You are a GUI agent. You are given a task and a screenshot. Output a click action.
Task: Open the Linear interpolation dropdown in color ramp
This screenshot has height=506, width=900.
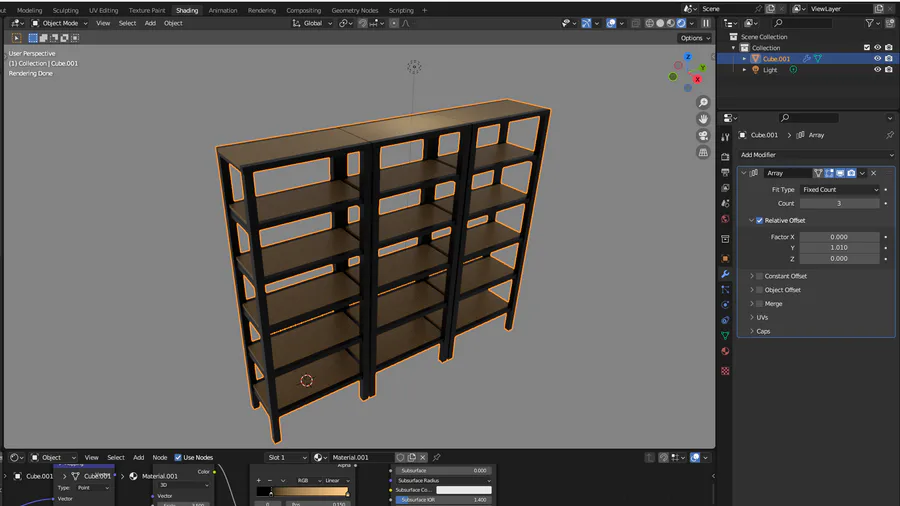pyautogui.click(x=338, y=480)
